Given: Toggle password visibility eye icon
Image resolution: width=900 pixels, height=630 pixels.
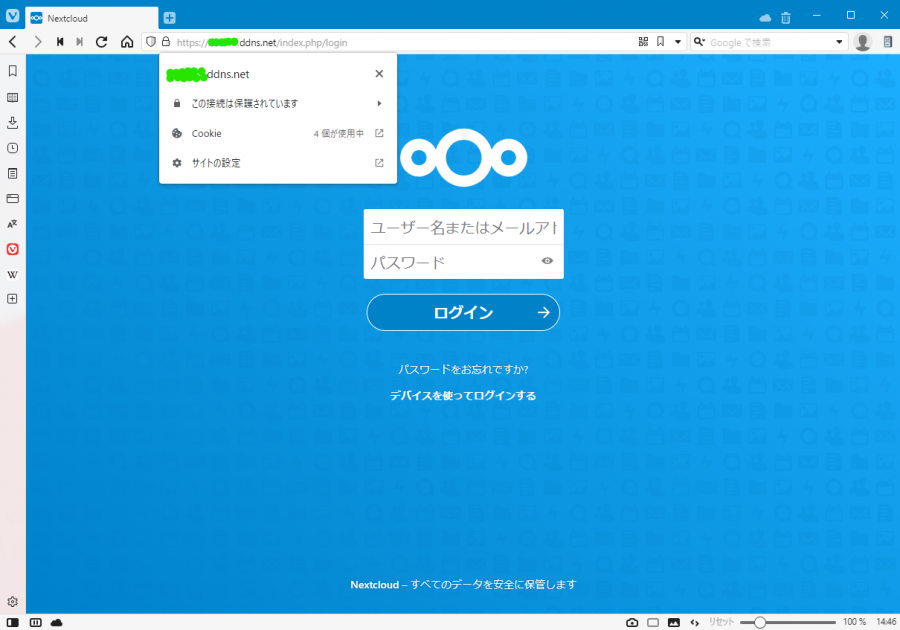Looking at the screenshot, I should [x=547, y=261].
